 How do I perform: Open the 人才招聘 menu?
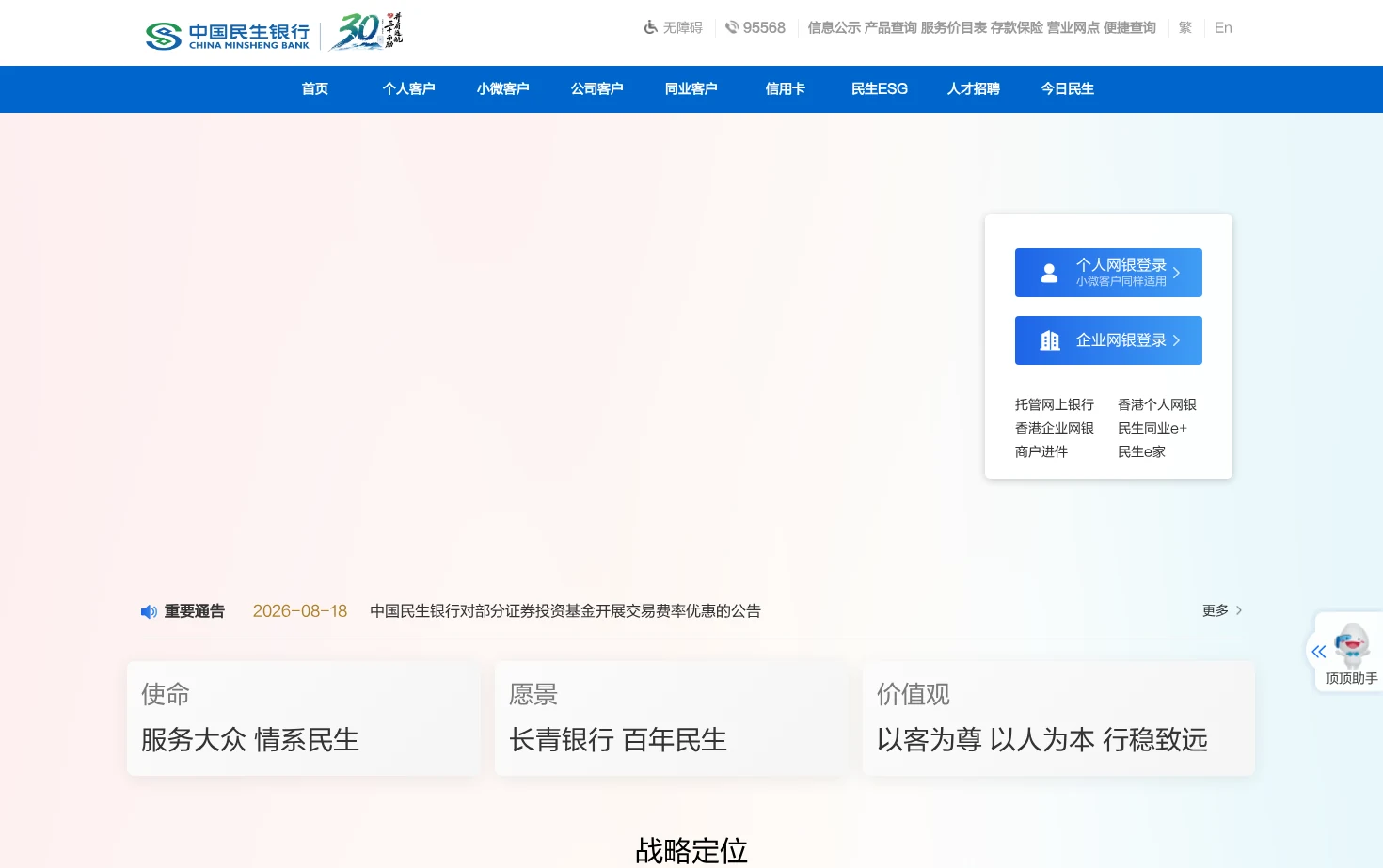pos(974,88)
